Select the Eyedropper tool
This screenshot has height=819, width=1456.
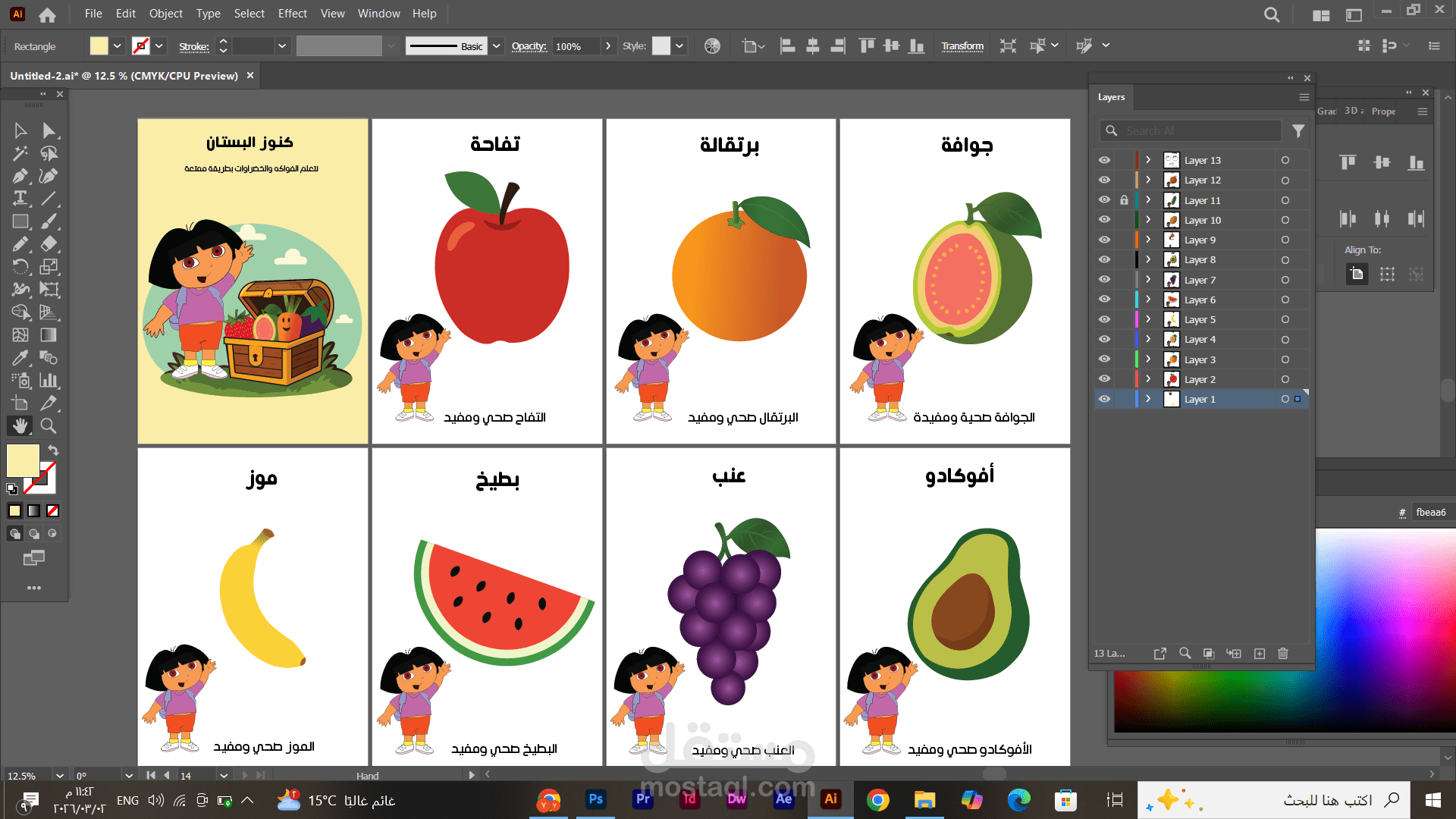point(20,358)
